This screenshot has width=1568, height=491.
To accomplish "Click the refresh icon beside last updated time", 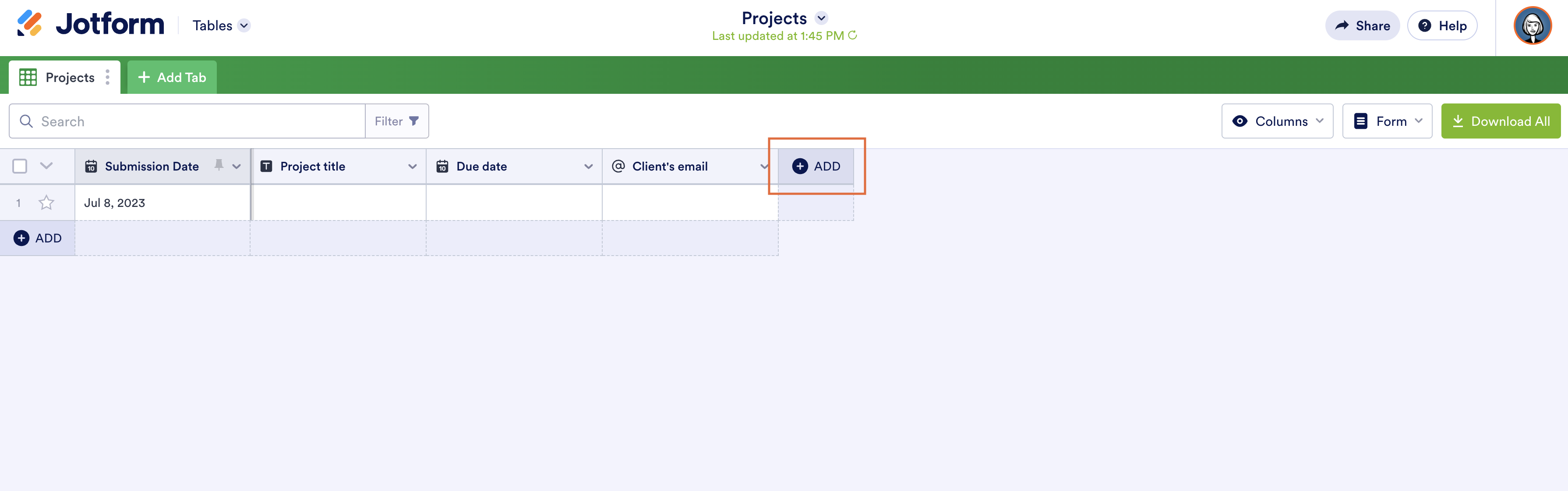I will [852, 36].
